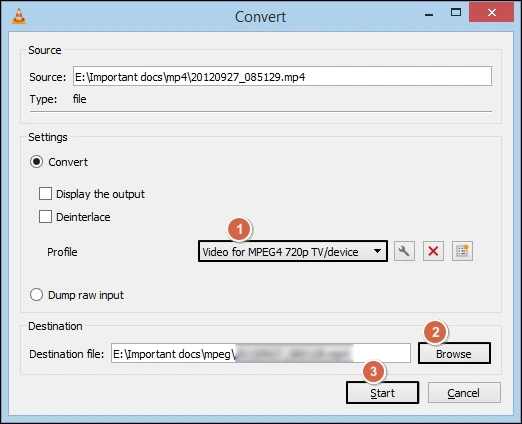The image size is (522, 424).
Task: Edit selected profile with wrench icon
Action: (404, 251)
